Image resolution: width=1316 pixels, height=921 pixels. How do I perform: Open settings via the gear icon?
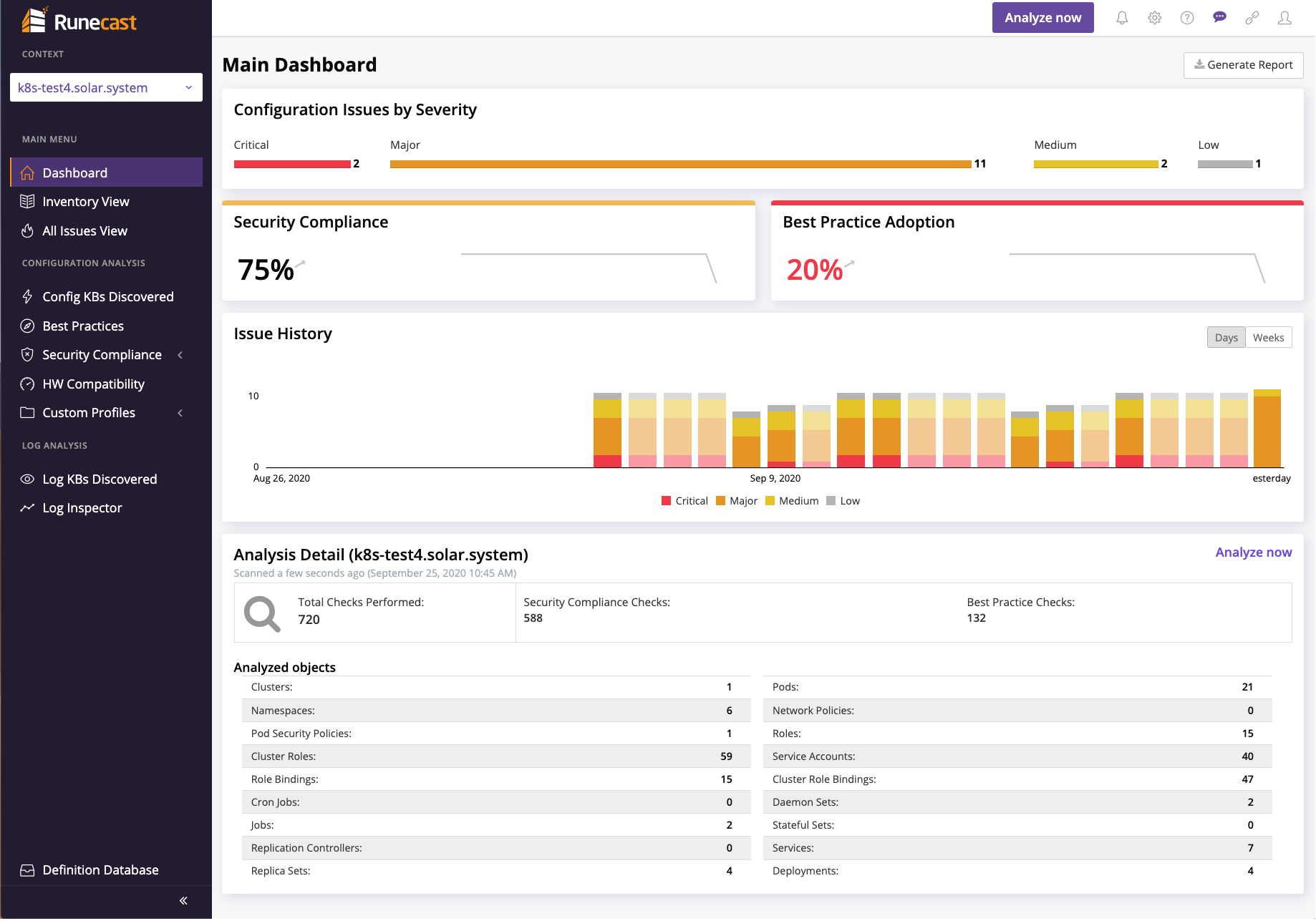pos(1154,18)
